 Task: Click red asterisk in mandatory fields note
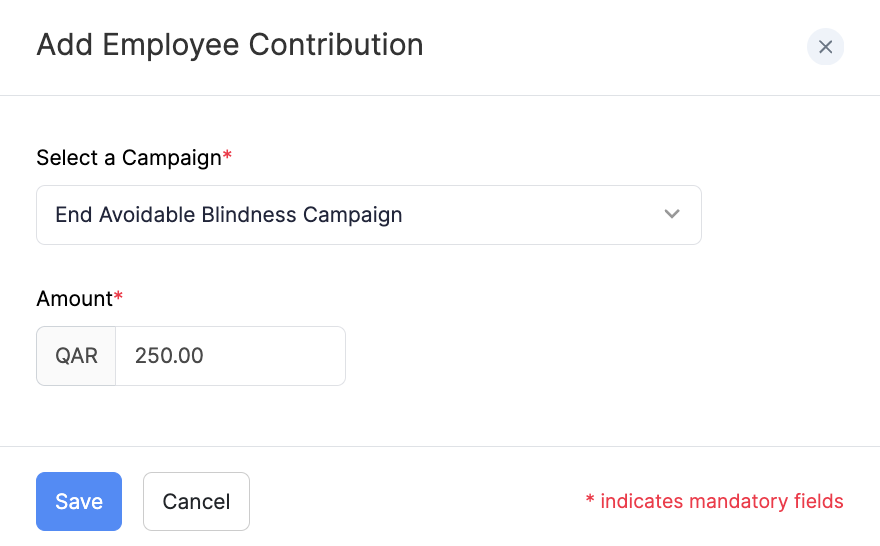pyautogui.click(x=590, y=501)
